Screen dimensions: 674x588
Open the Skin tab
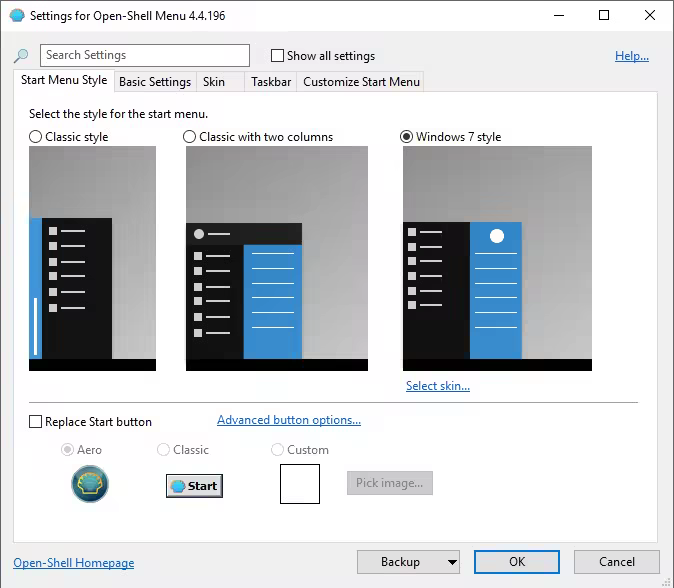(221, 82)
